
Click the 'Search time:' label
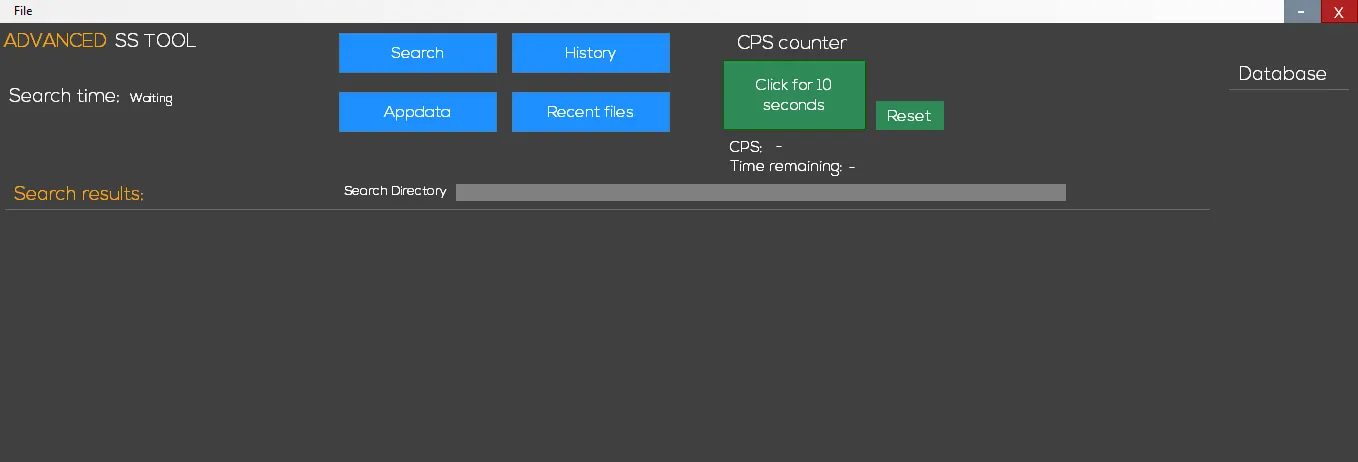64,97
